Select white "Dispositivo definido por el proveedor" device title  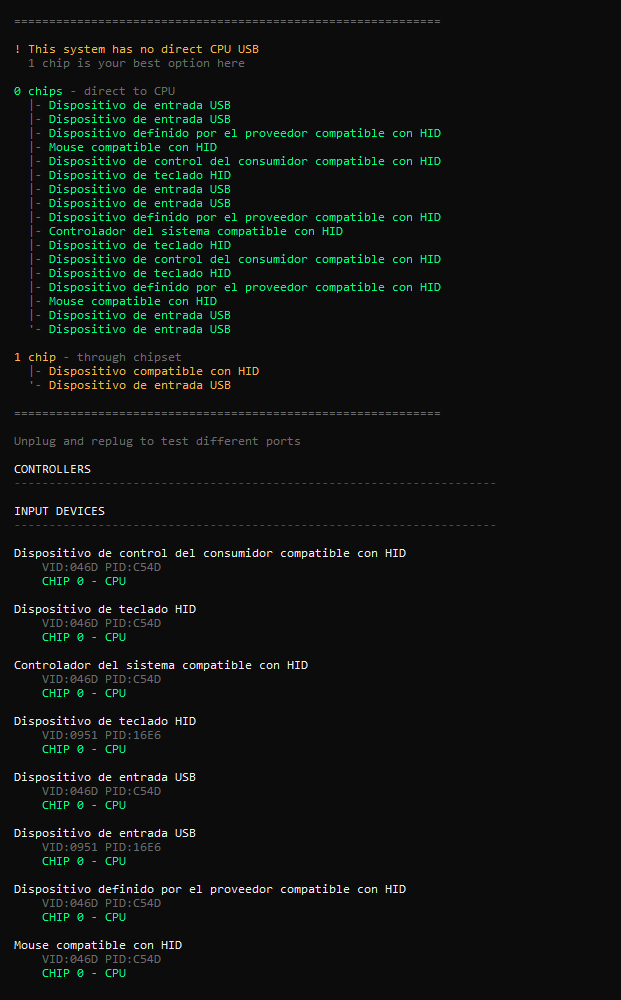(210, 890)
